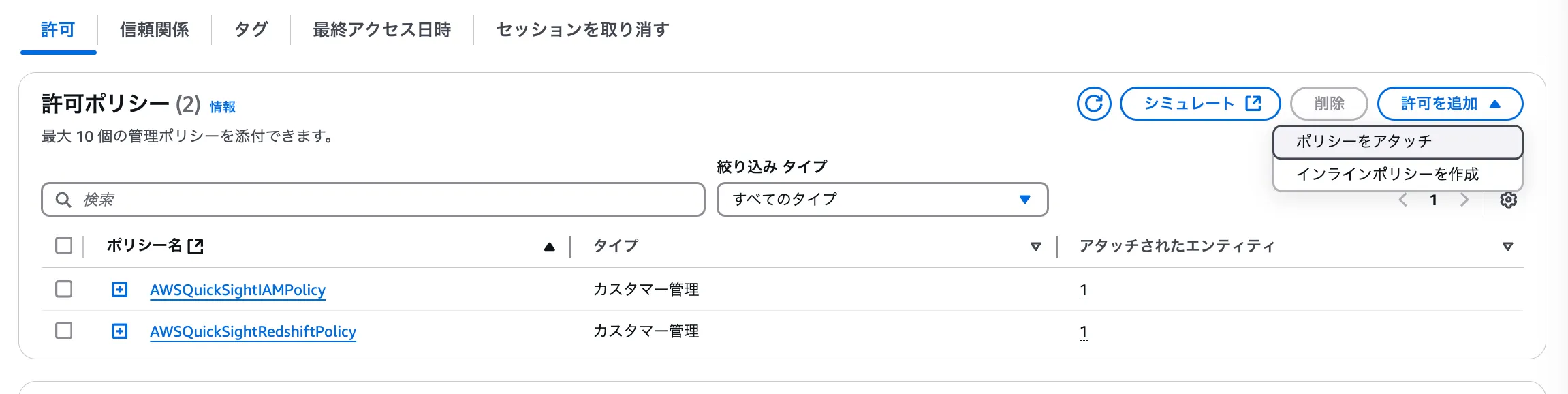This screenshot has width=1568, height=394.
Task: Expand AWSQuickSightRedshiftPolicy row plus icon
Action: [x=120, y=331]
